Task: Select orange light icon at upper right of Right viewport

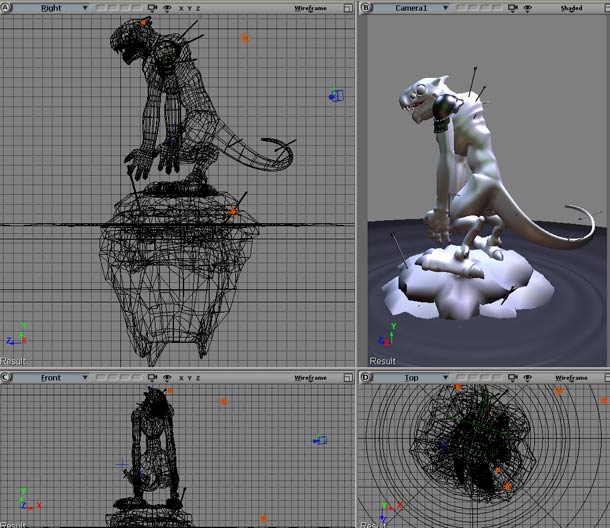Action: point(245,38)
